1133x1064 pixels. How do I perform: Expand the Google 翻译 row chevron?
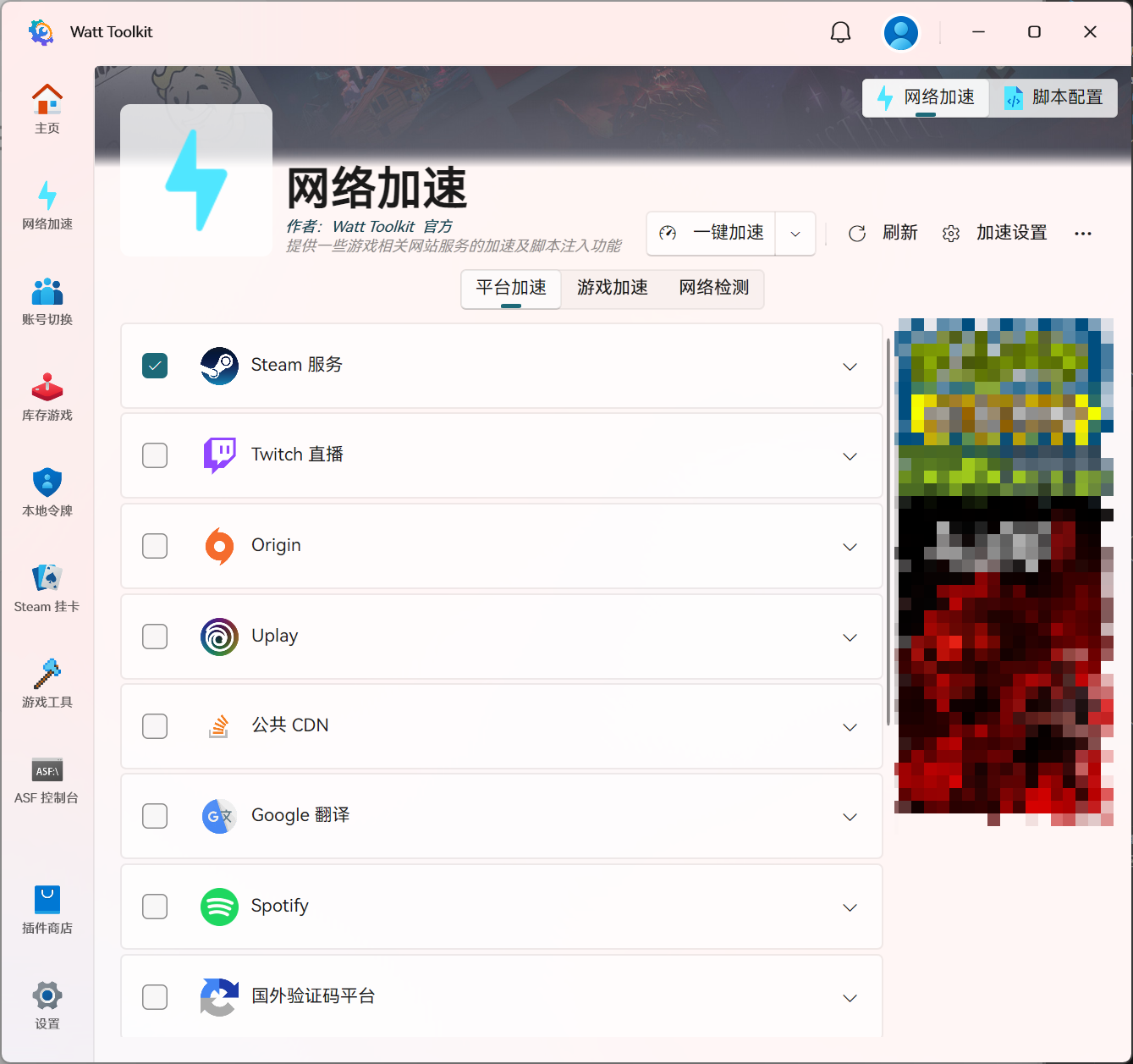point(850,817)
